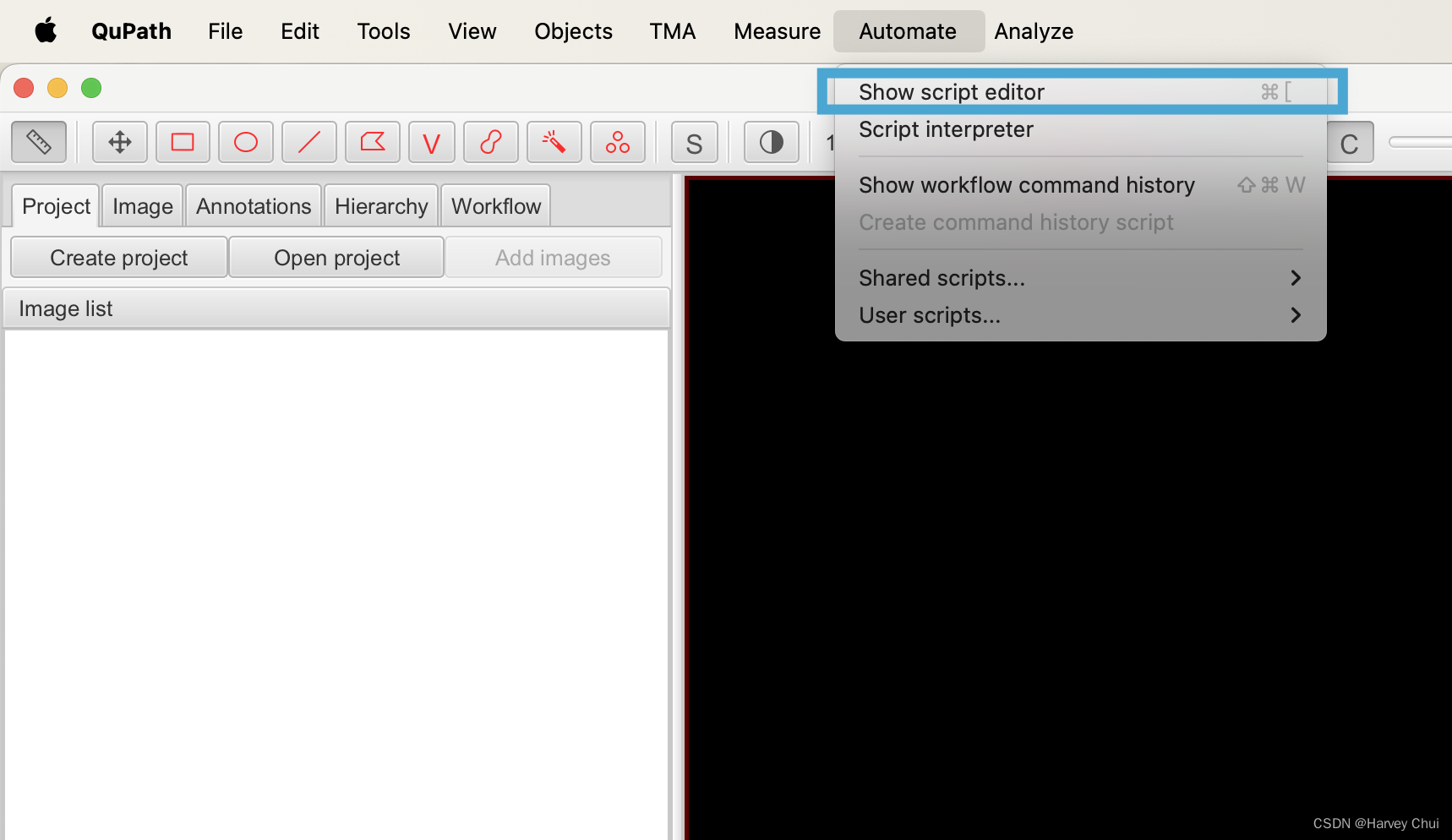1452x840 pixels.
Task: Close the Automate menu
Action: coord(909,31)
